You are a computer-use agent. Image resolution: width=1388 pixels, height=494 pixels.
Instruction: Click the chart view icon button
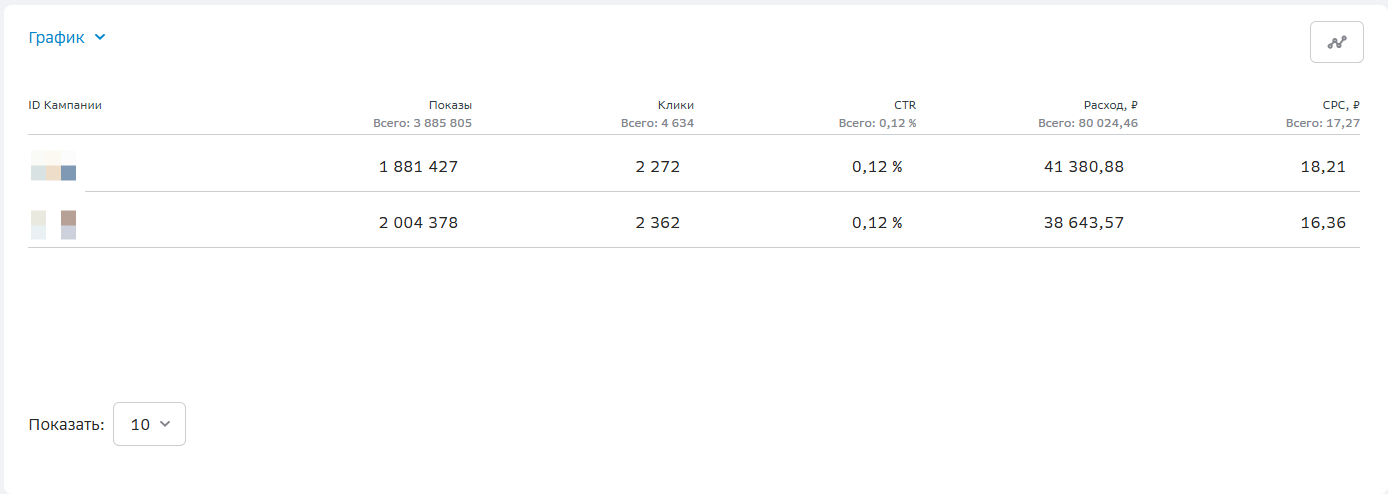[x=1336, y=42]
